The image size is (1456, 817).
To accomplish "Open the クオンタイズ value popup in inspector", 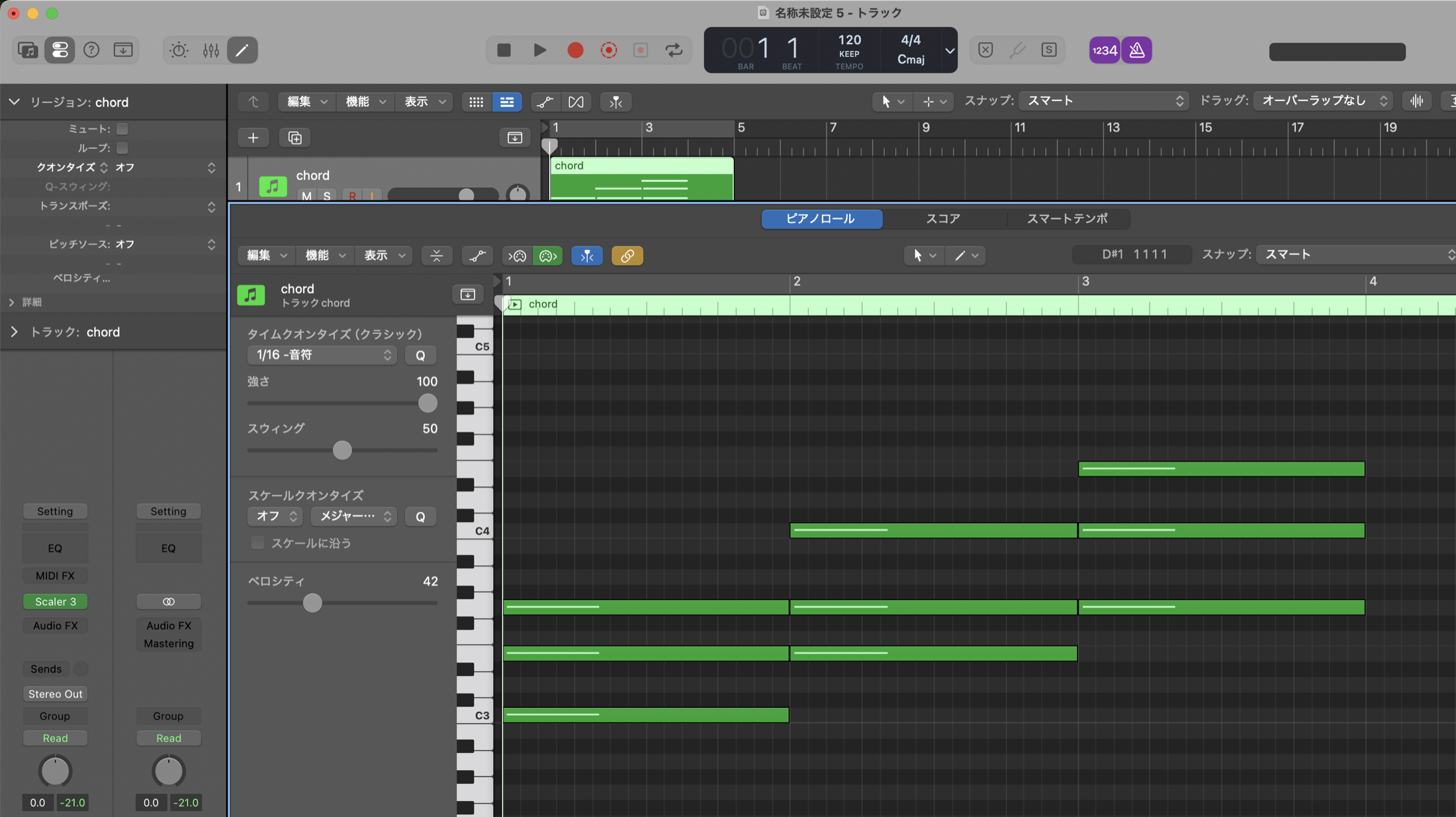I will (x=165, y=167).
